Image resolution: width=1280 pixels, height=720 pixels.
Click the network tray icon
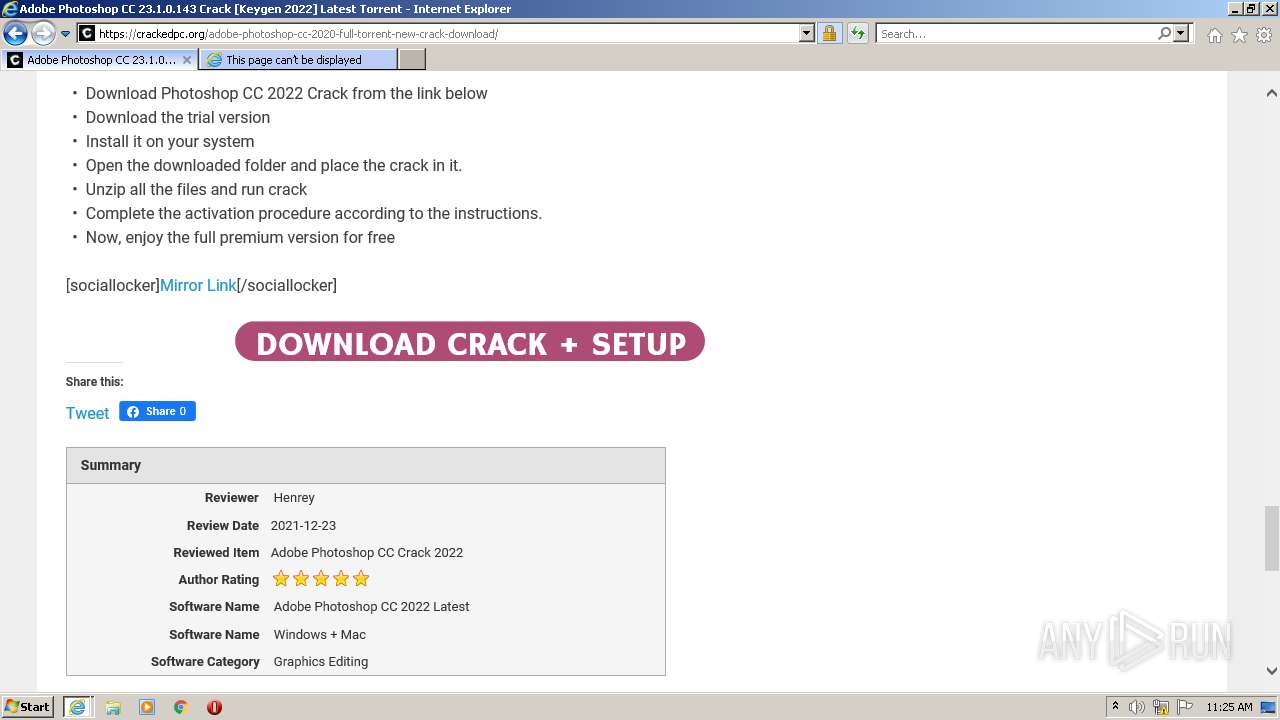point(1161,707)
